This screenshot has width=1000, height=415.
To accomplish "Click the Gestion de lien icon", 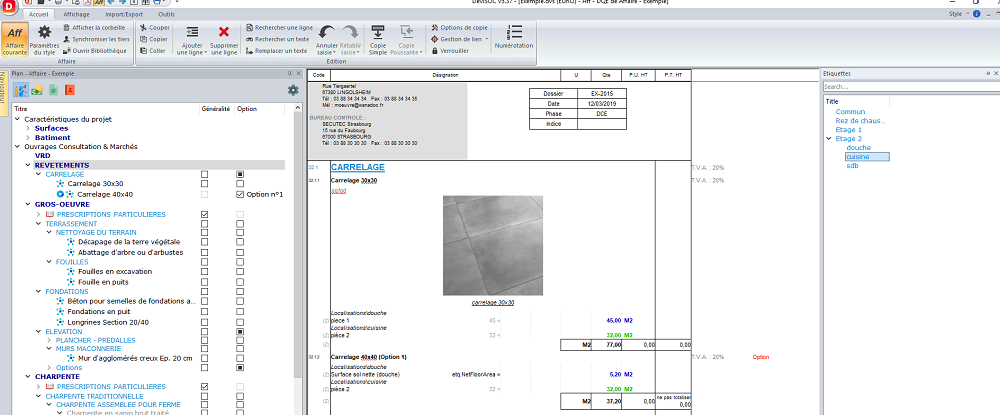I will click(x=435, y=39).
